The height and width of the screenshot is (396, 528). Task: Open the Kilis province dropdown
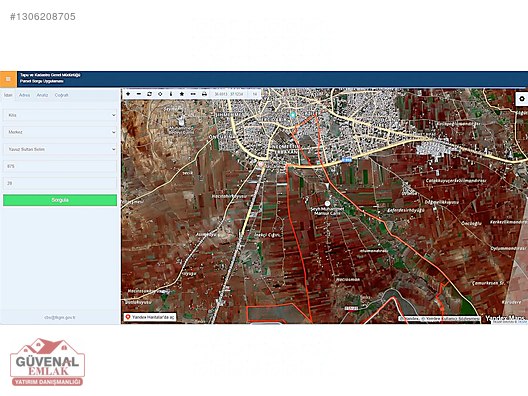pyautogui.click(x=60, y=115)
